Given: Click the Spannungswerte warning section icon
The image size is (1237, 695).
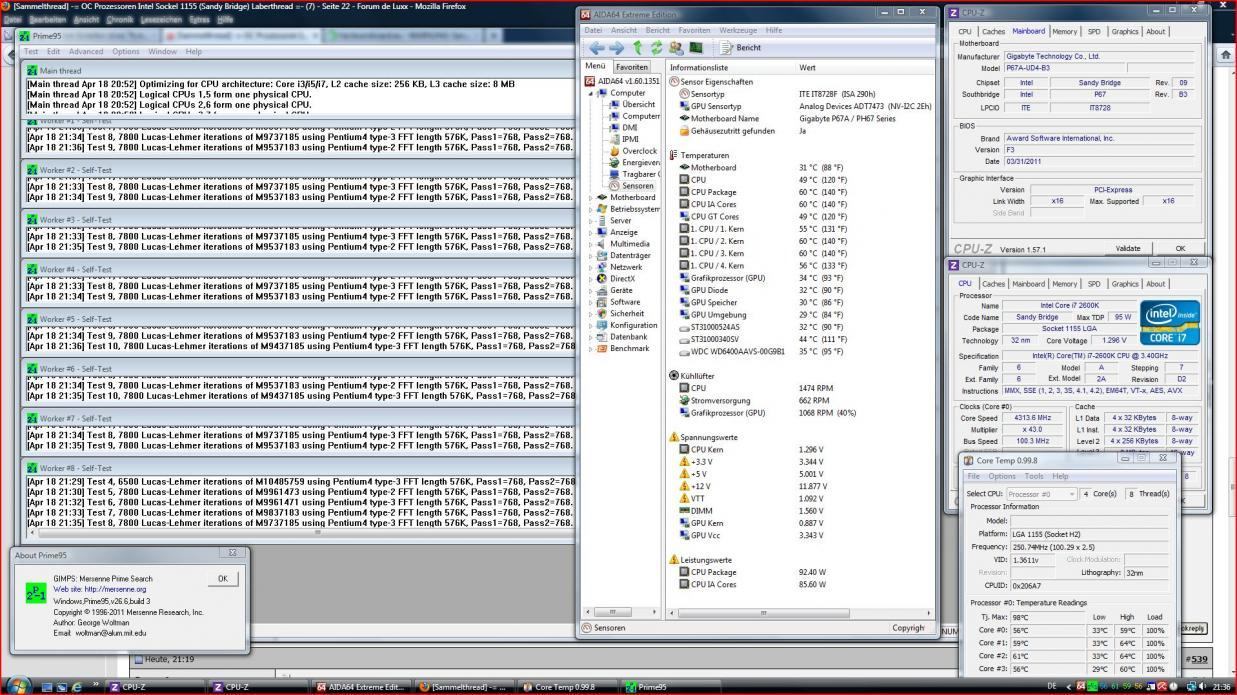Looking at the screenshot, I should coord(674,437).
